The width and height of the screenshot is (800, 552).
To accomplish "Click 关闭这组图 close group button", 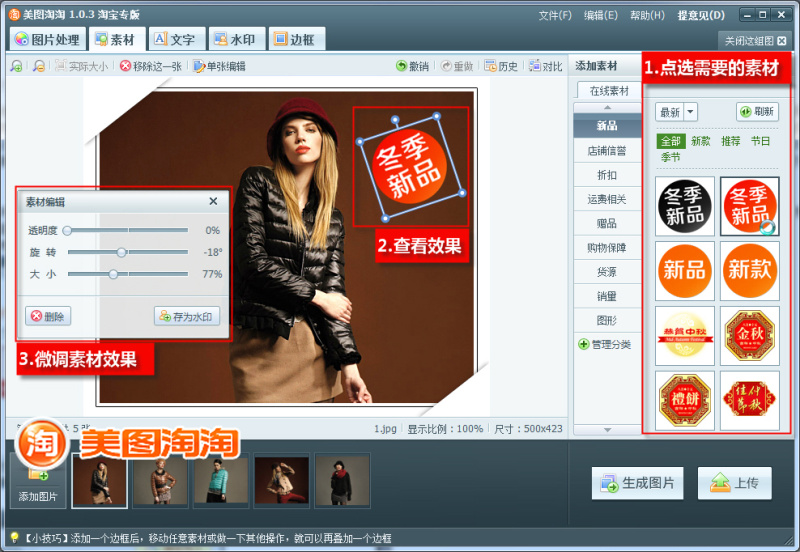I will pyautogui.click(x=756, y=41).
